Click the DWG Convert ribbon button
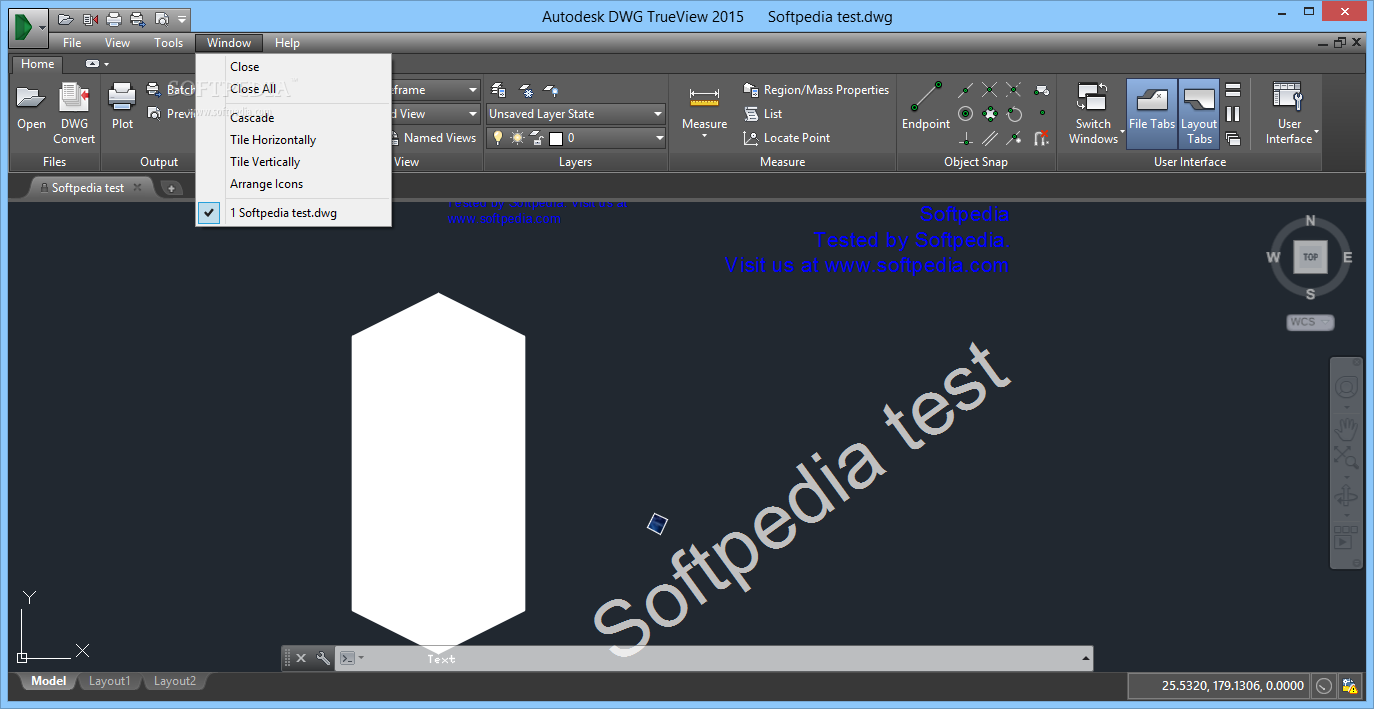This screenshot has width=1374, height=709. point(74,113)
